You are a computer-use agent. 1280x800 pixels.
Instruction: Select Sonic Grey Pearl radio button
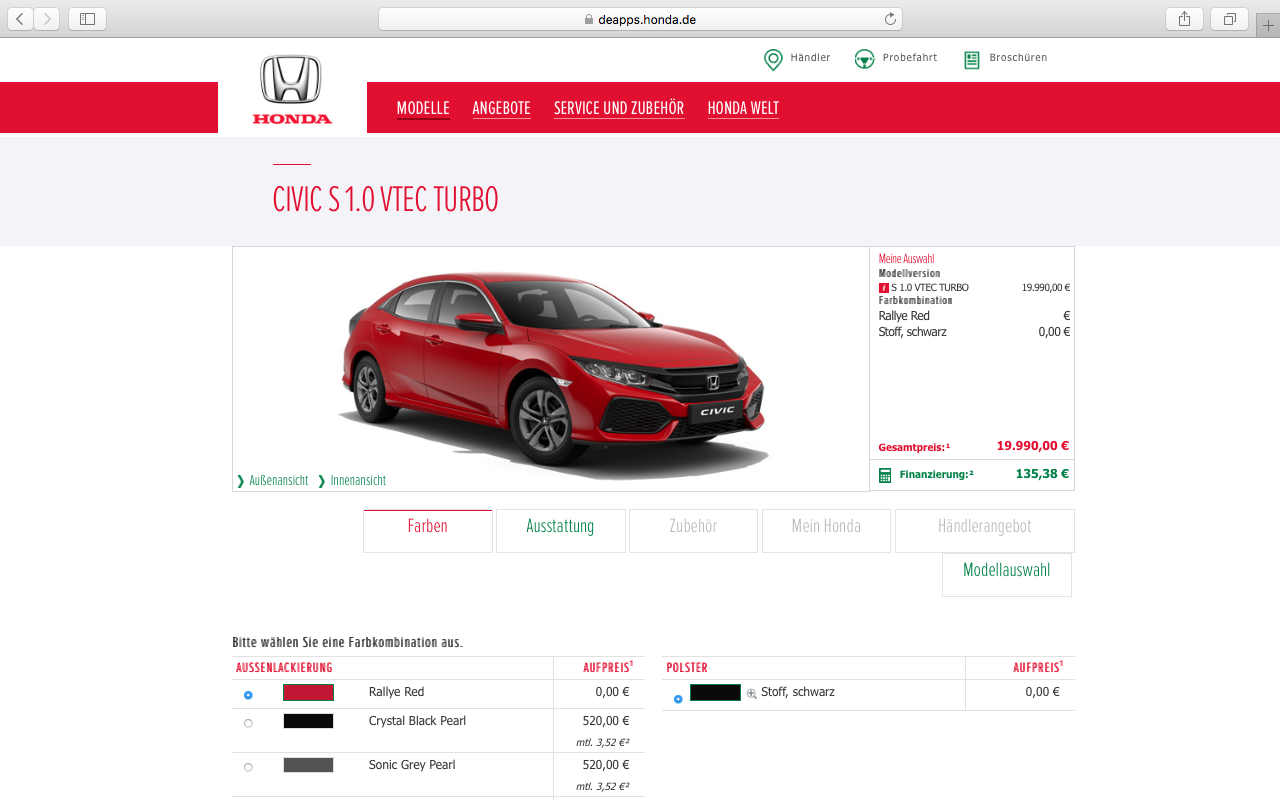coord(248,767)
